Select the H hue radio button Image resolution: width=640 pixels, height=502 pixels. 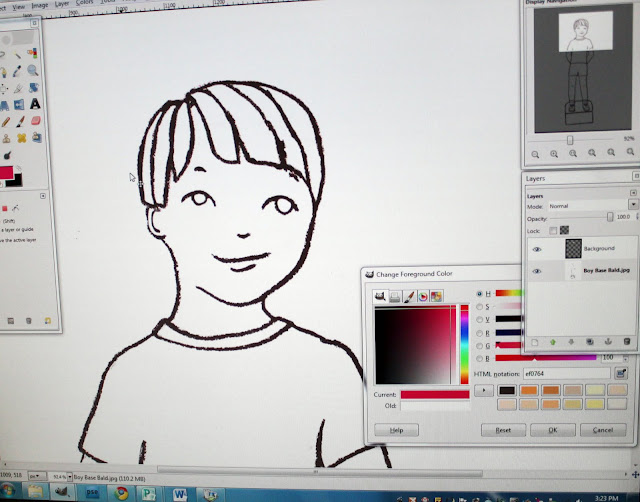[x=480, y=293]
